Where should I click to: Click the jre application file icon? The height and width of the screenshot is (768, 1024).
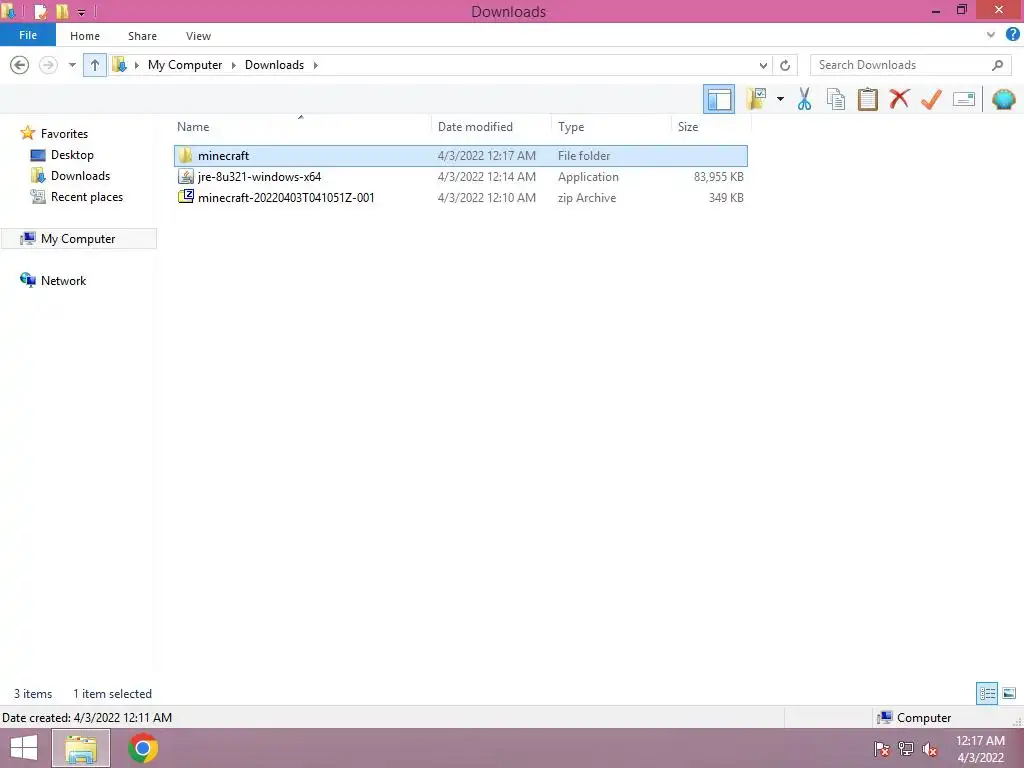pyautogui.click(x=185, y=176)
